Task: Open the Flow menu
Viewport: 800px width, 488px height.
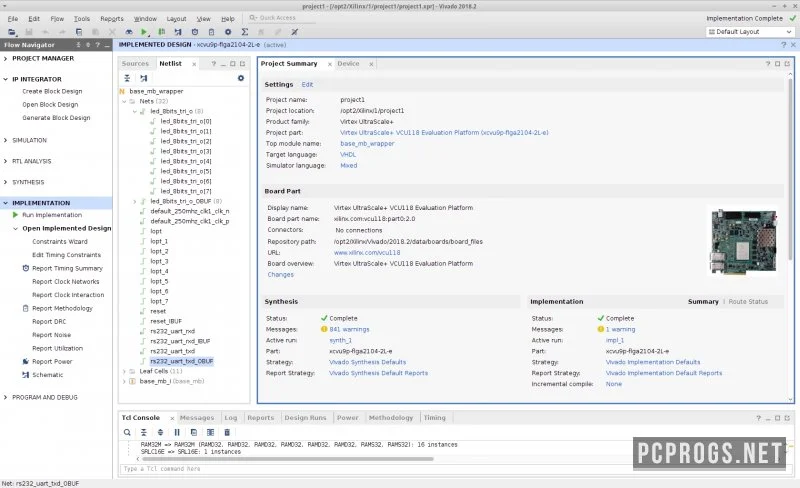Action: click(x=57, y=18)
